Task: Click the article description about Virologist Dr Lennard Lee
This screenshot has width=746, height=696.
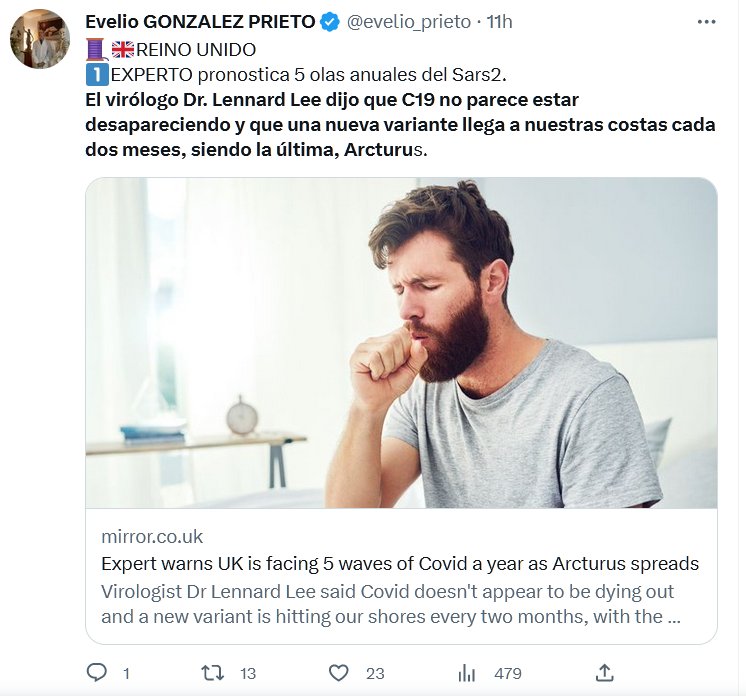Action: [390, 604]
